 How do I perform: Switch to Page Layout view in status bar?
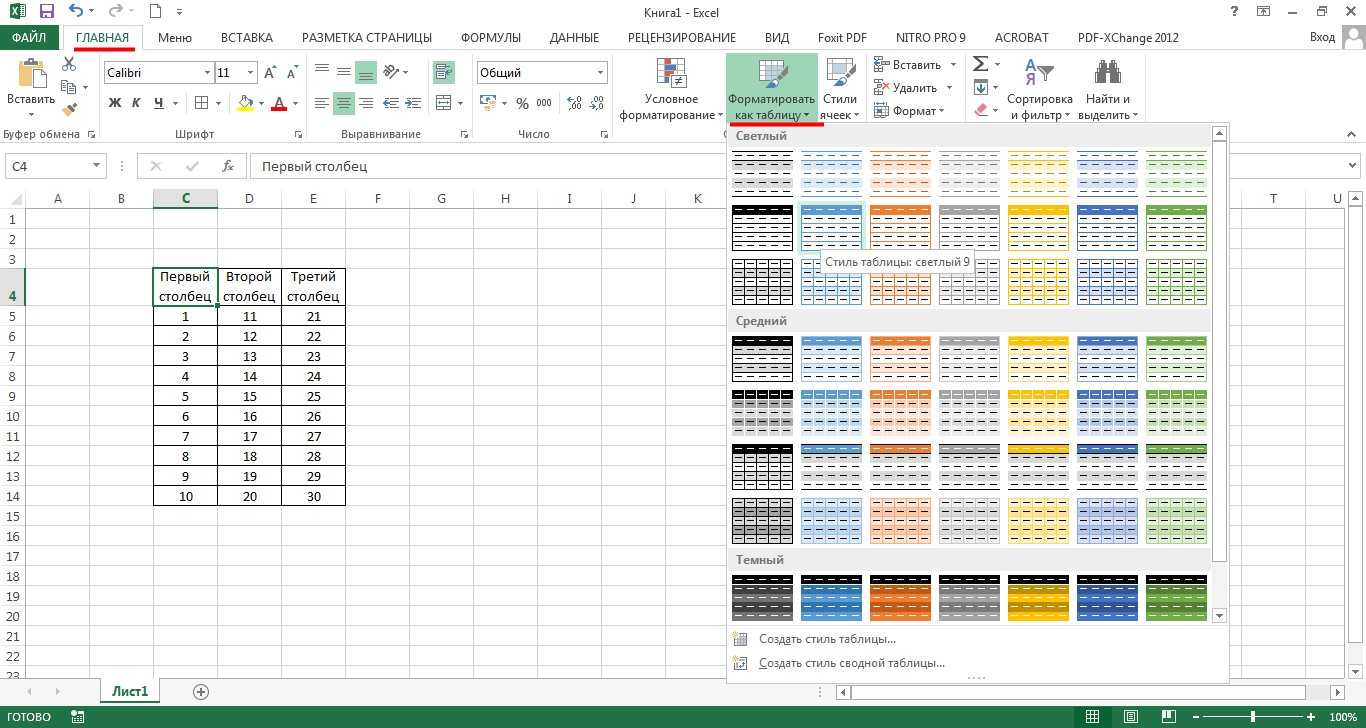(1130, 717)
